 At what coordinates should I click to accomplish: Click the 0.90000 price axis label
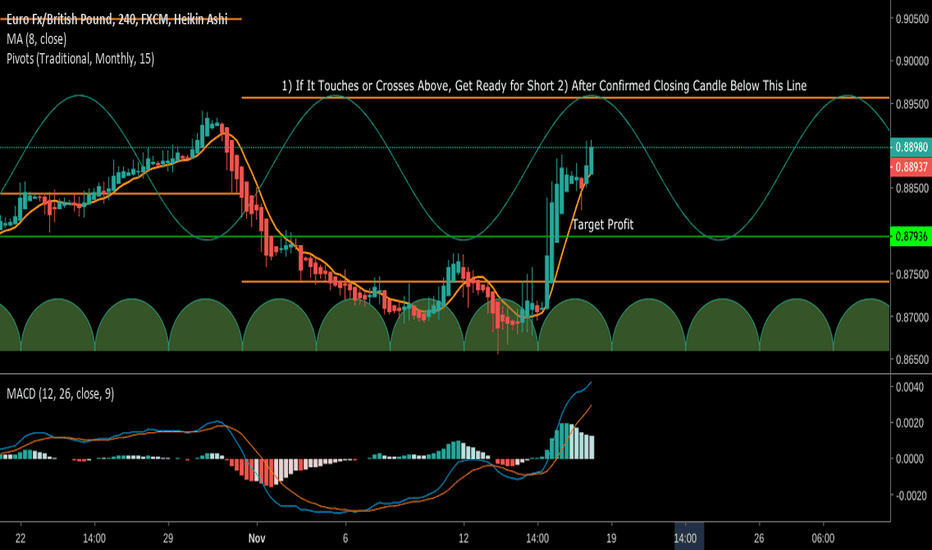pos(912,61)
